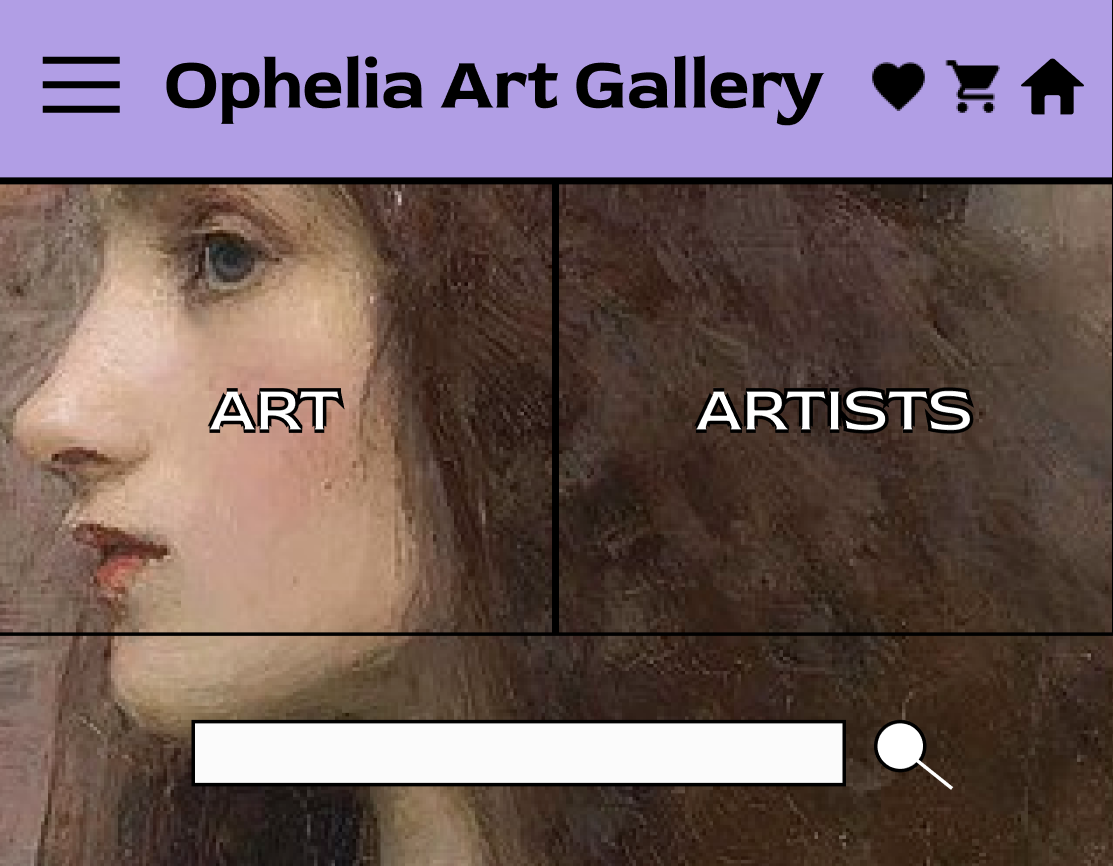Click the Ophelia Art Gallery title
This screenshot has height=866, width=1113.
pyautogui.click(x=493, y=87)
